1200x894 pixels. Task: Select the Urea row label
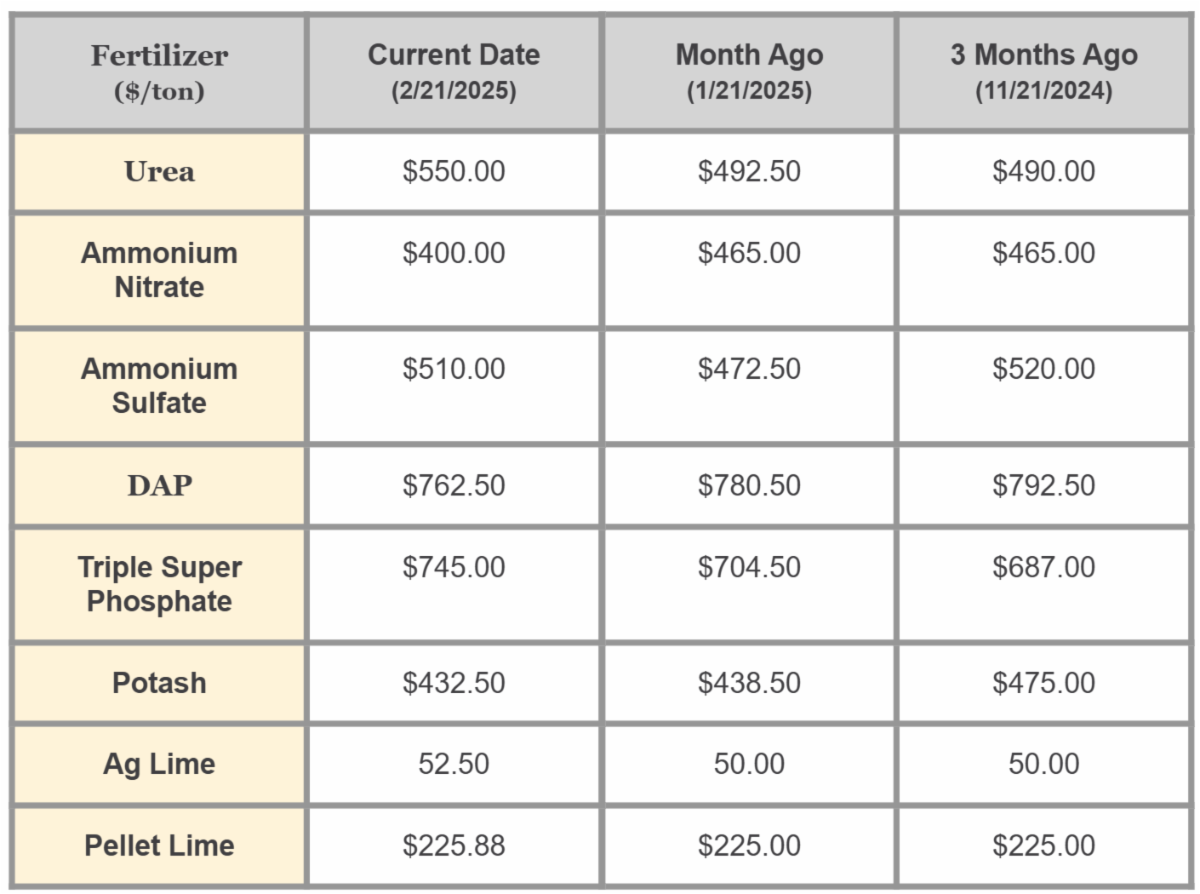(159, 171)
